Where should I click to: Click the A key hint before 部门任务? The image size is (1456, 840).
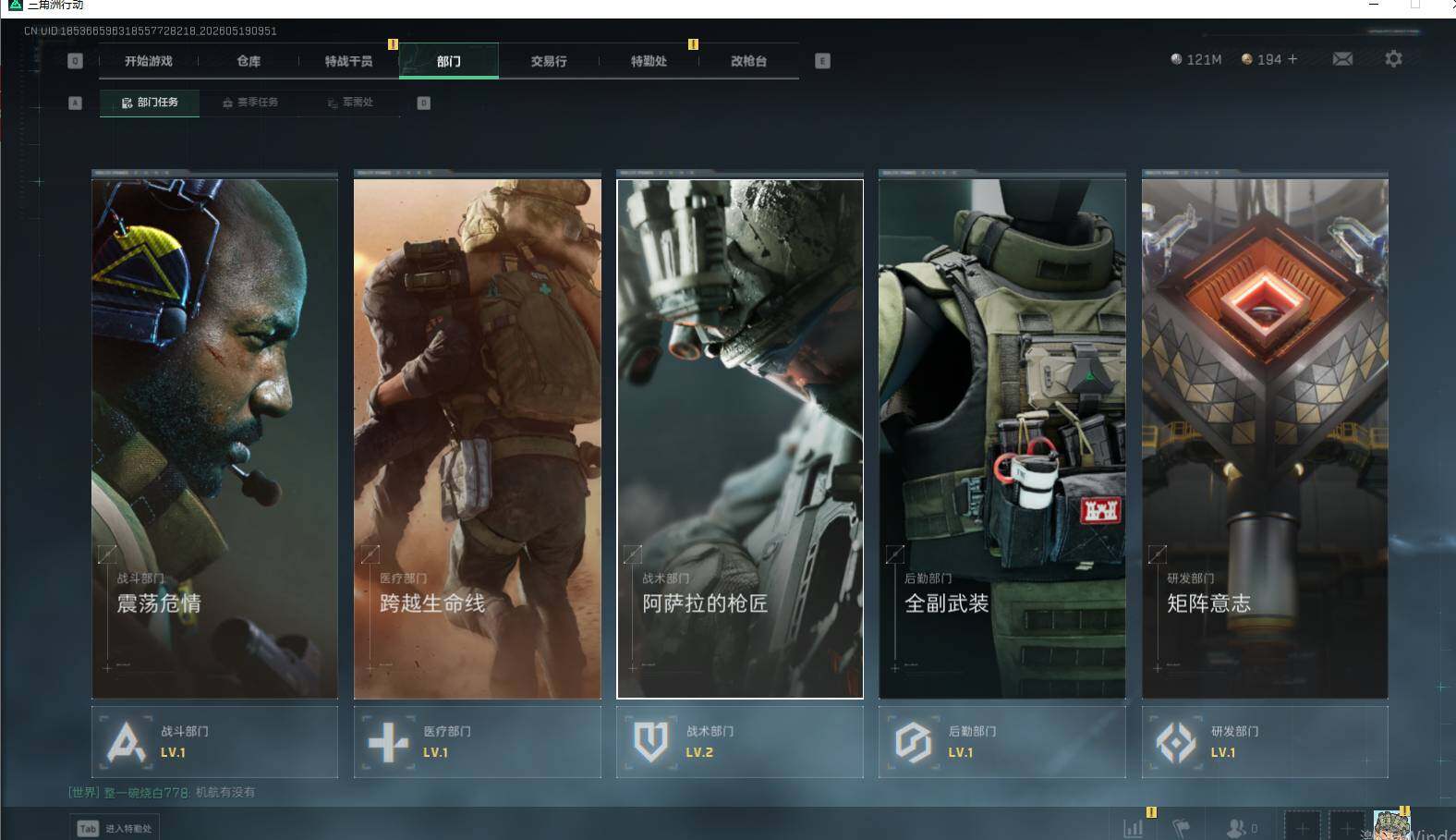(x=76, y=103)
